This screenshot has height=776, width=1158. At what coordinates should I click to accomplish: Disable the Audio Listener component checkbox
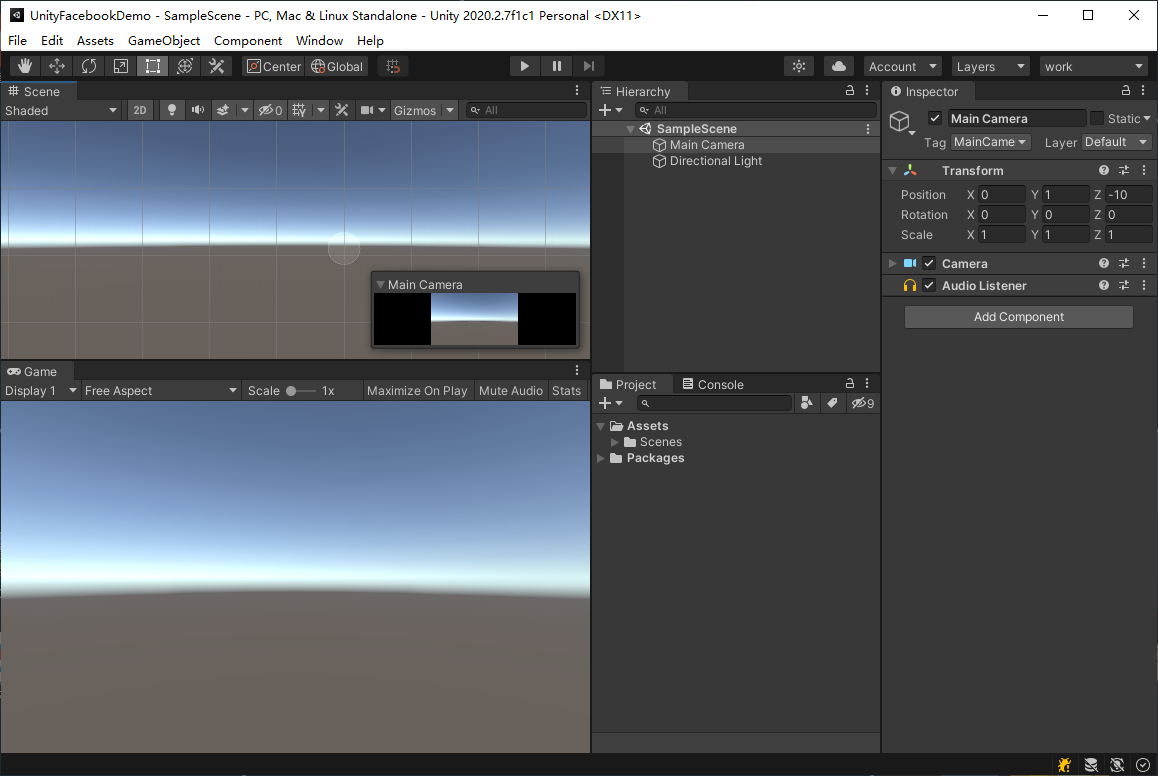click(929, 285)
